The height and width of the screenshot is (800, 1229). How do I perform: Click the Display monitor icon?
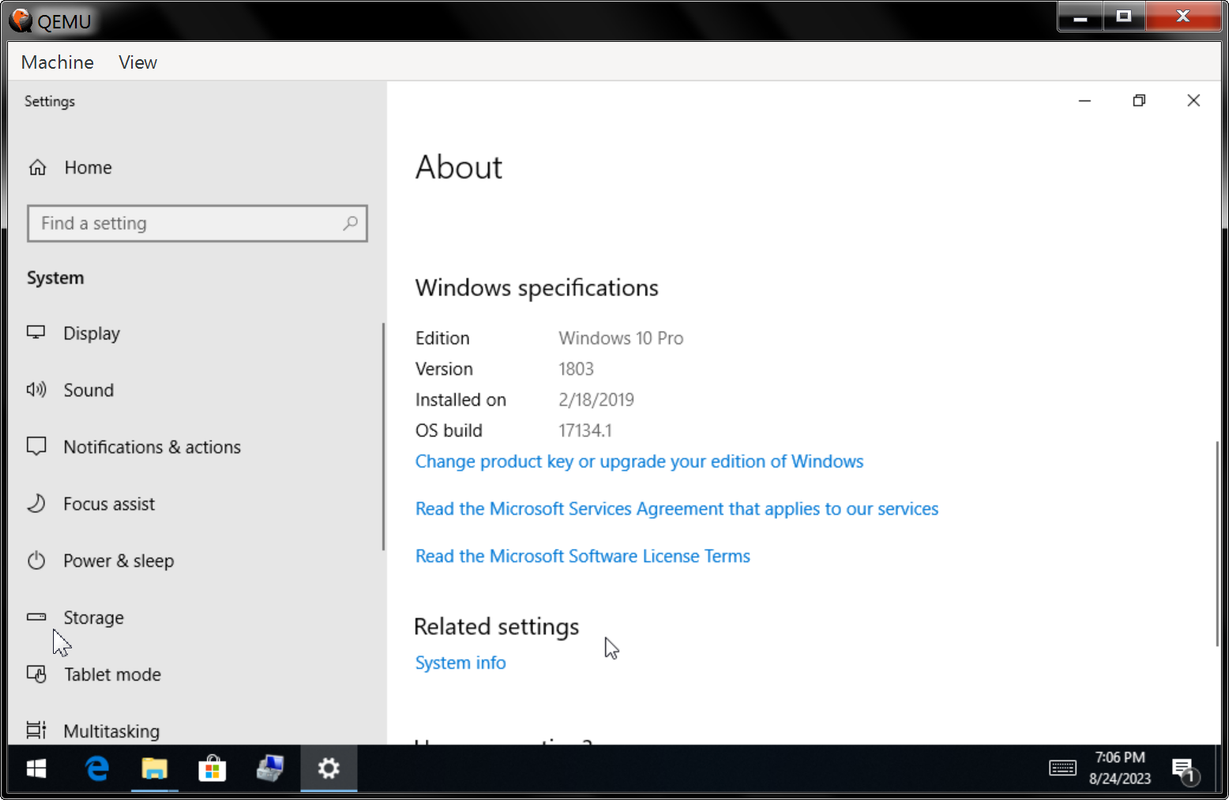tap(37, 333)
